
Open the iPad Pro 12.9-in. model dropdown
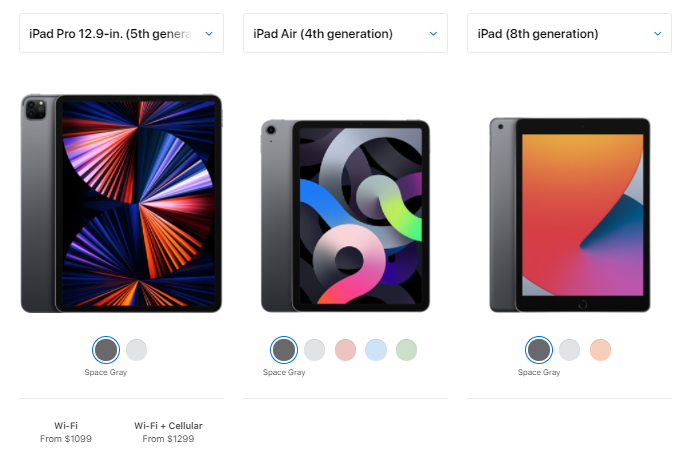(121, 33)
